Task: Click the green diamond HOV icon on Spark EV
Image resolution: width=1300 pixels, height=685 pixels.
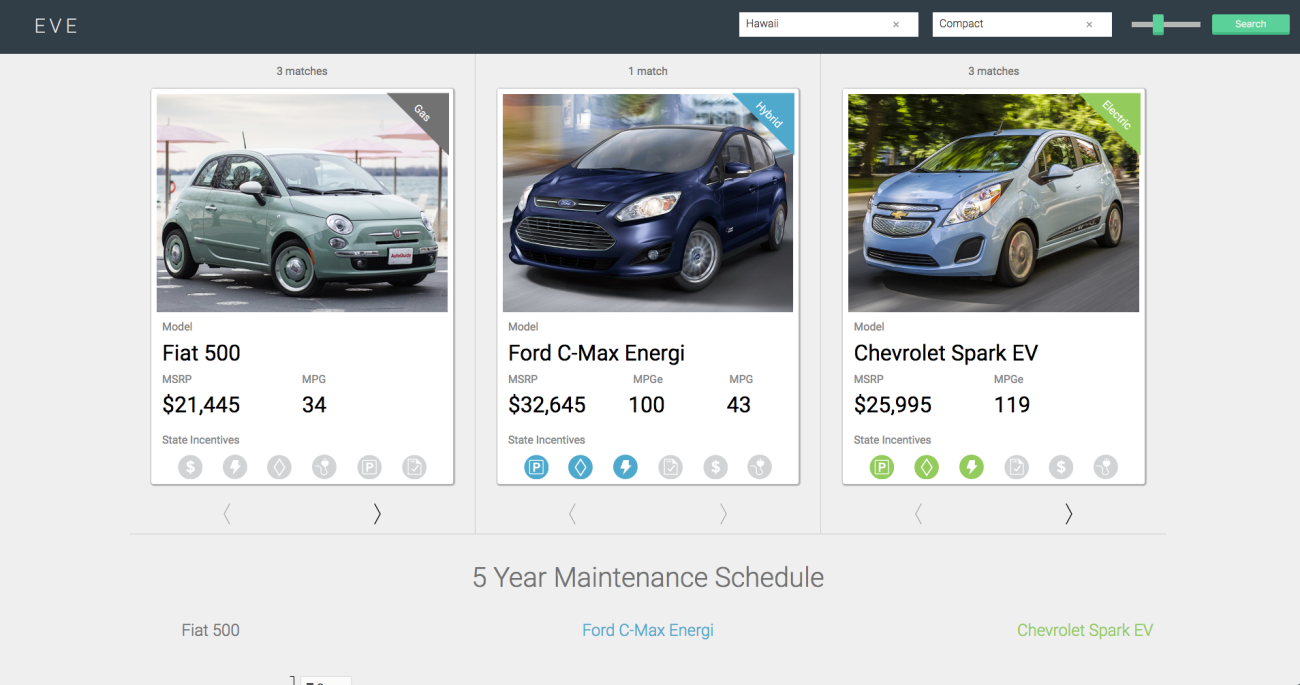Action: [927, 467]
